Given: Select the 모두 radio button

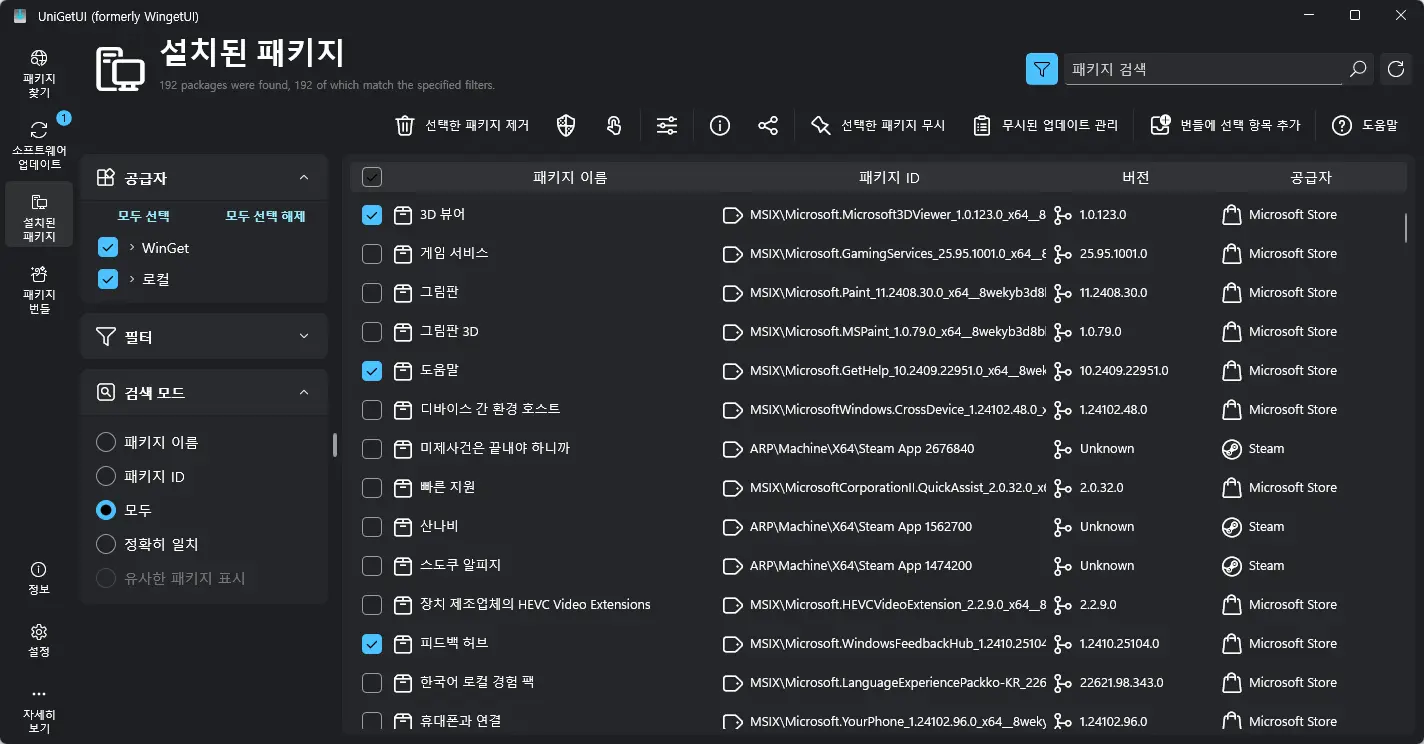Looking at the screenshot, I should (106, 510).
